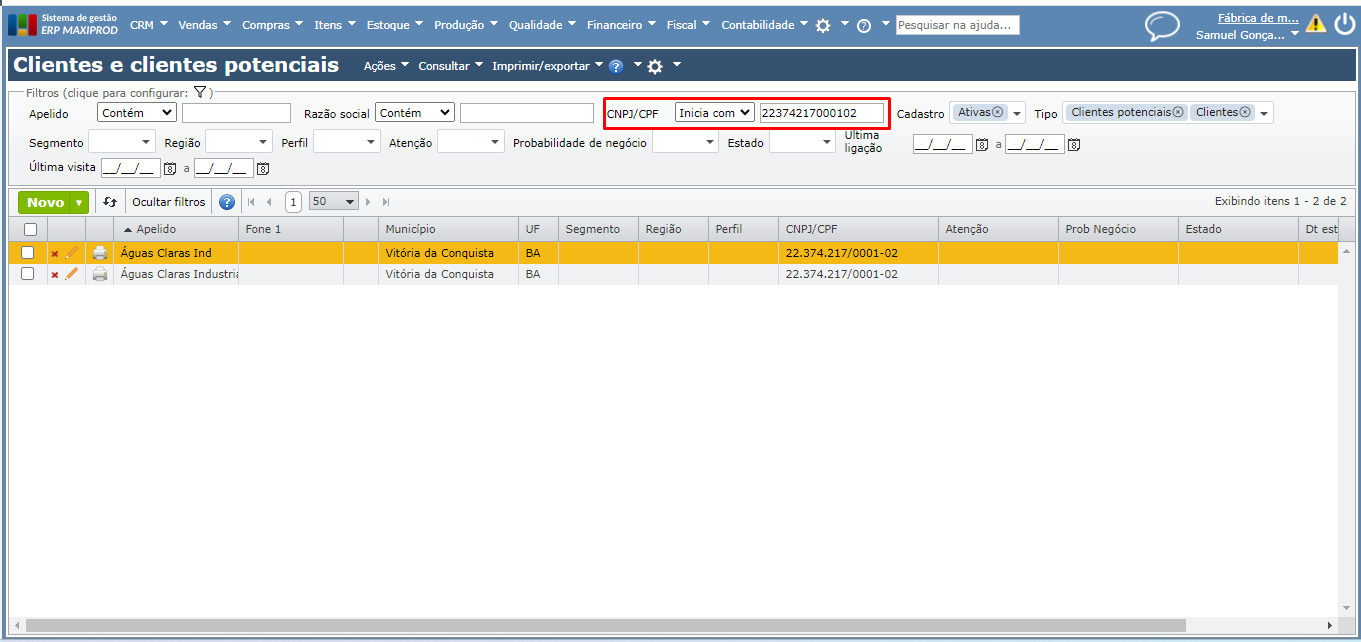1361x642 pixels.
Task: Delete the Águas Claras Ind row
Action: pos(55,254)
